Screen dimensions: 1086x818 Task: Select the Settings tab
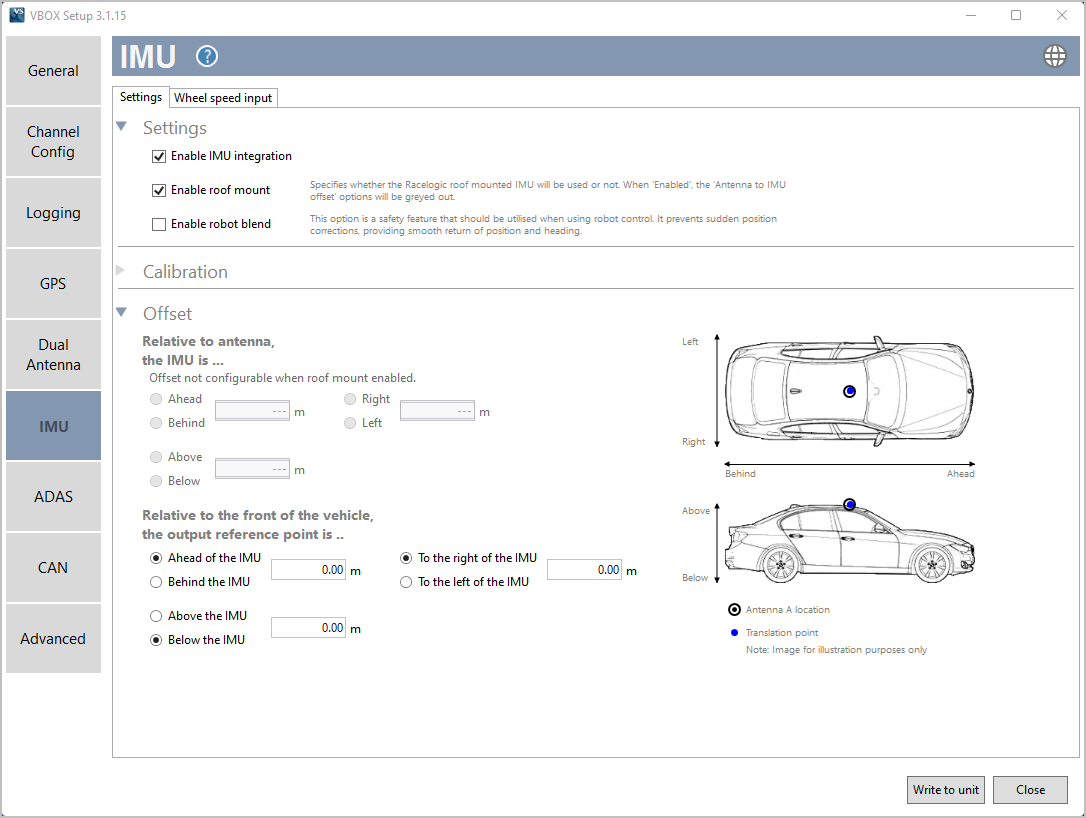pyautogui.click(x=141, y=97)
